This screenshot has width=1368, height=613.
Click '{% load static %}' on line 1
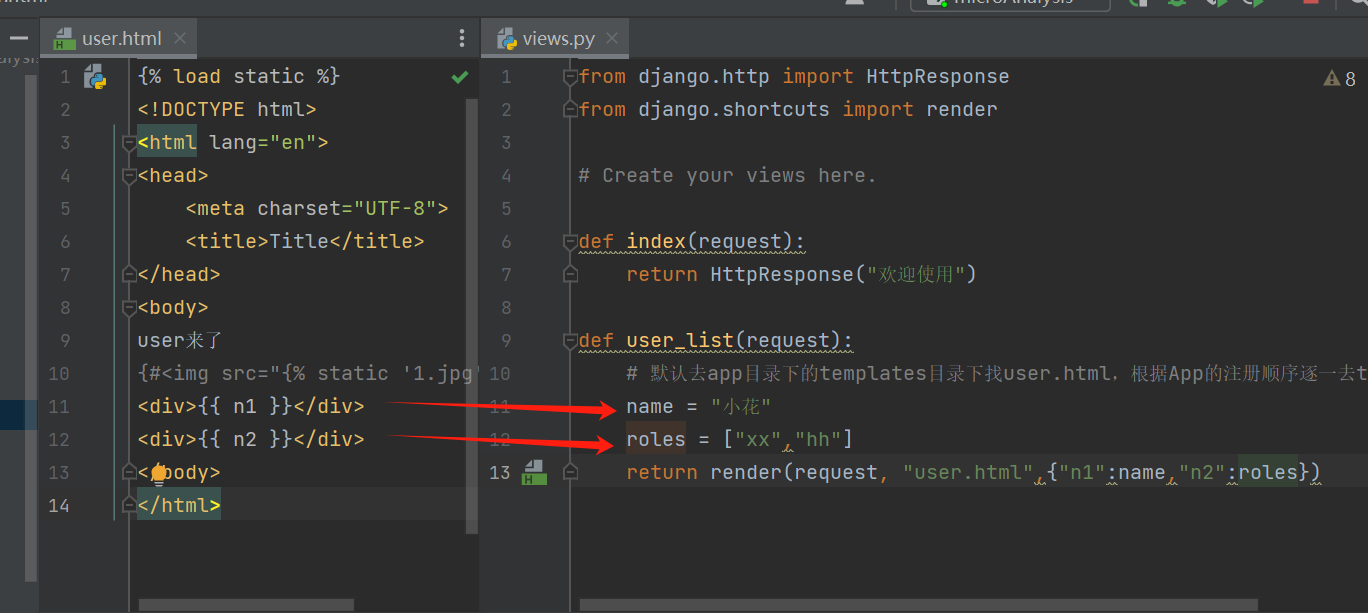click(239, 77)
